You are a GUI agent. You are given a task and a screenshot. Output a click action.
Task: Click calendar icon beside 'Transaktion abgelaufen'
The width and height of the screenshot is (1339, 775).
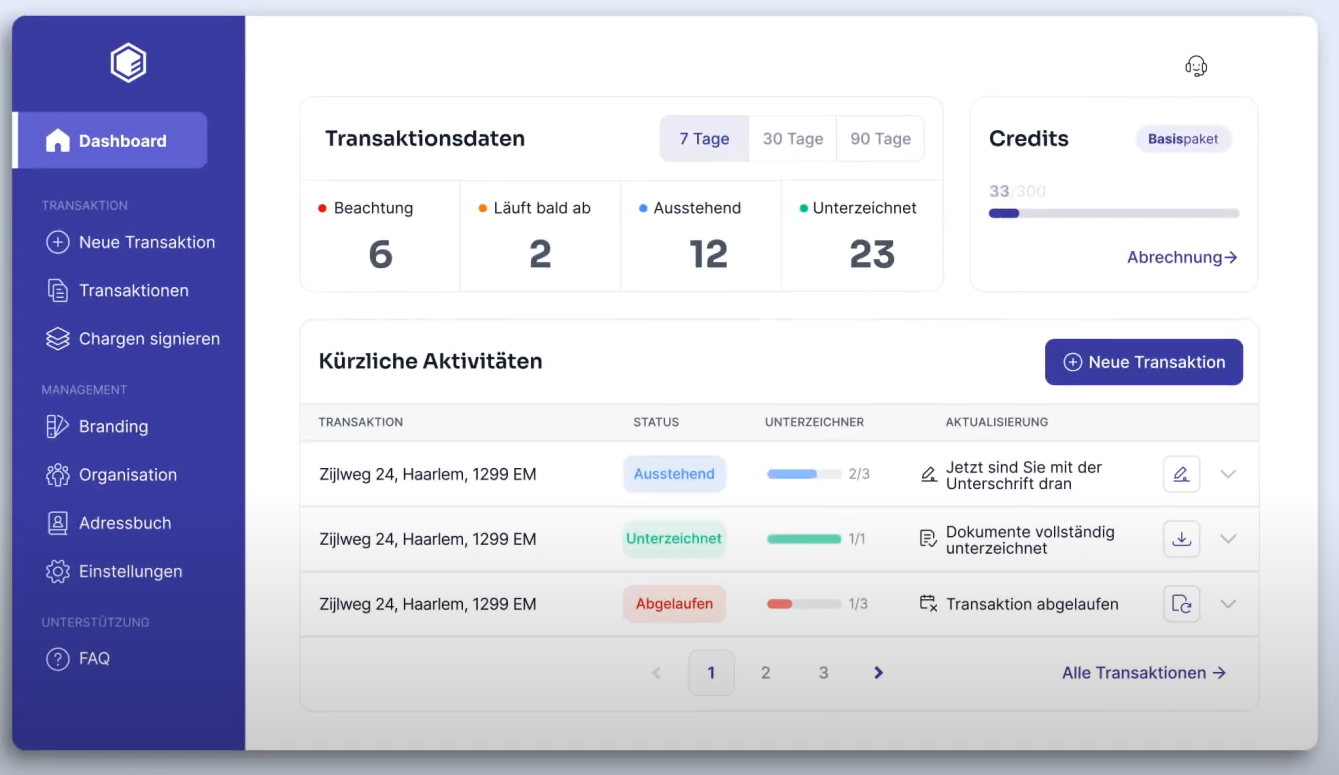pyautogui.click(x=929, y=604)
